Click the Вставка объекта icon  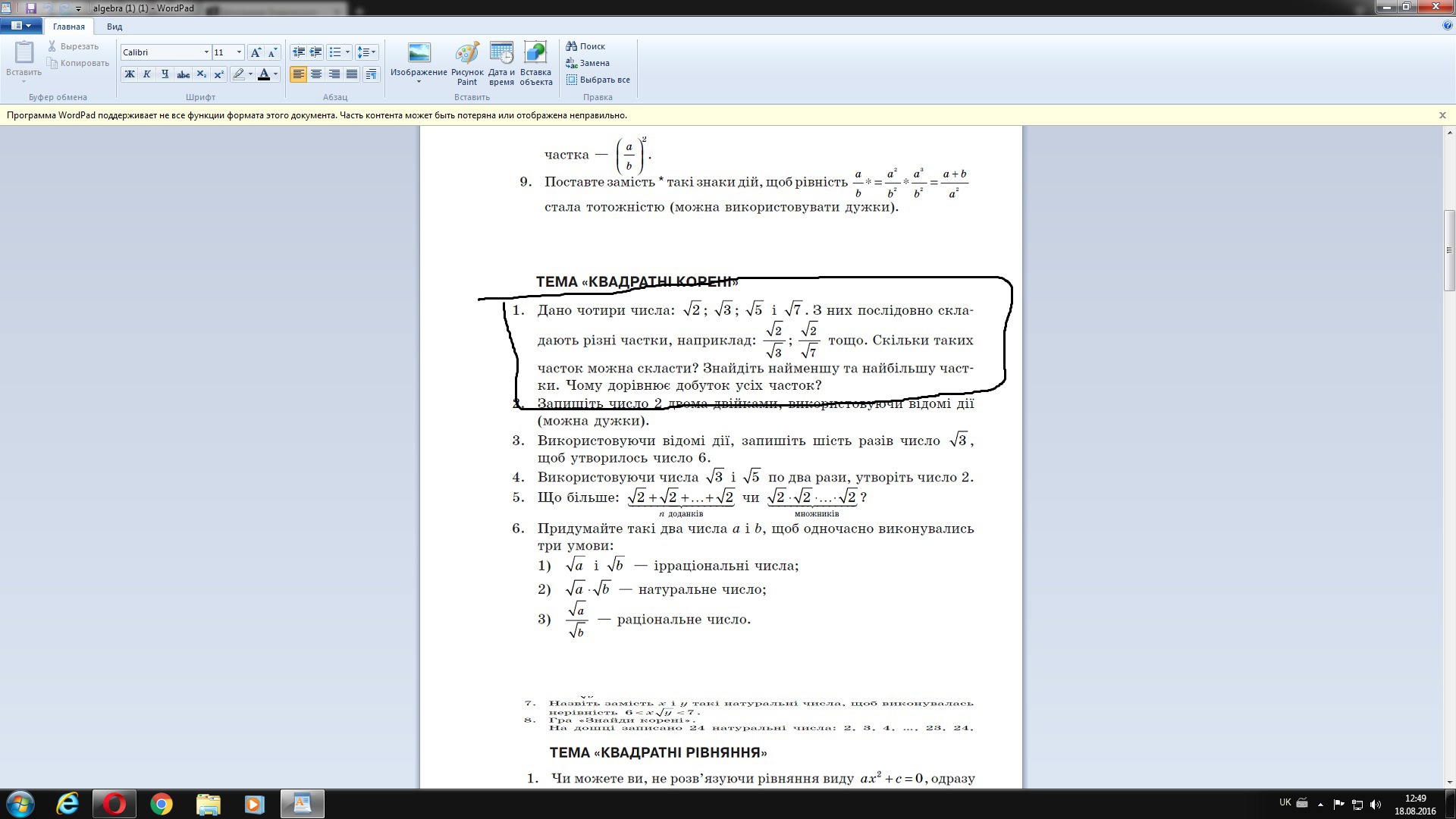pyautogui.click(x=535, y=64)
